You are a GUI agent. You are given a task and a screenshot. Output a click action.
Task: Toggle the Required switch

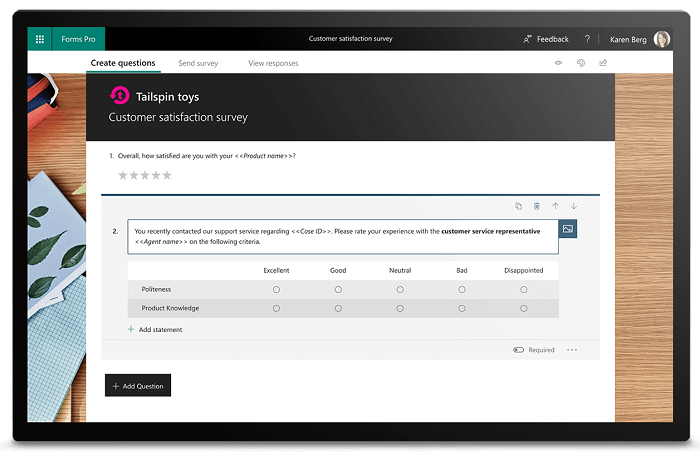coord(519,350)
